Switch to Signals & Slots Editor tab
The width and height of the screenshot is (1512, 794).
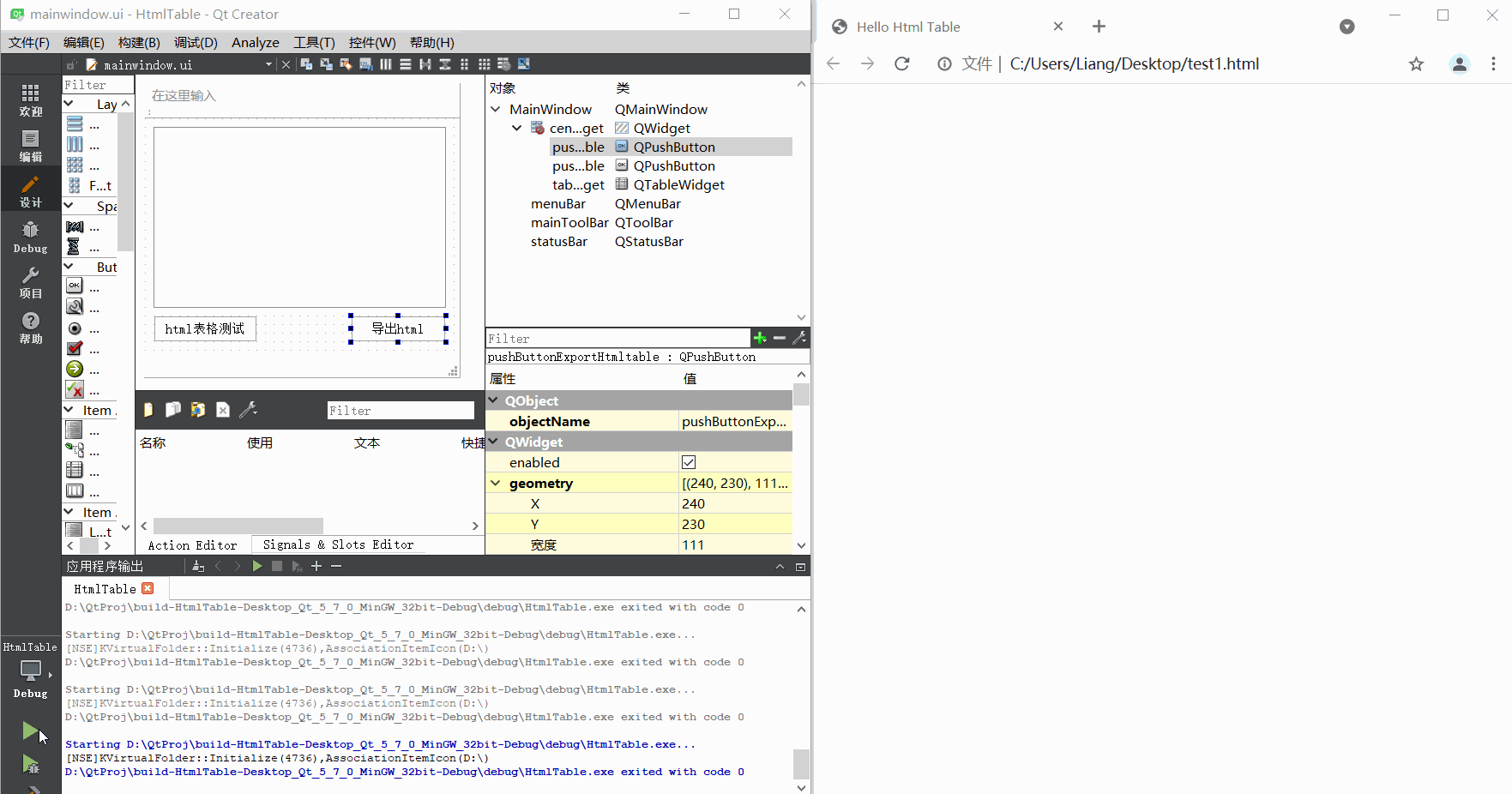338,544
